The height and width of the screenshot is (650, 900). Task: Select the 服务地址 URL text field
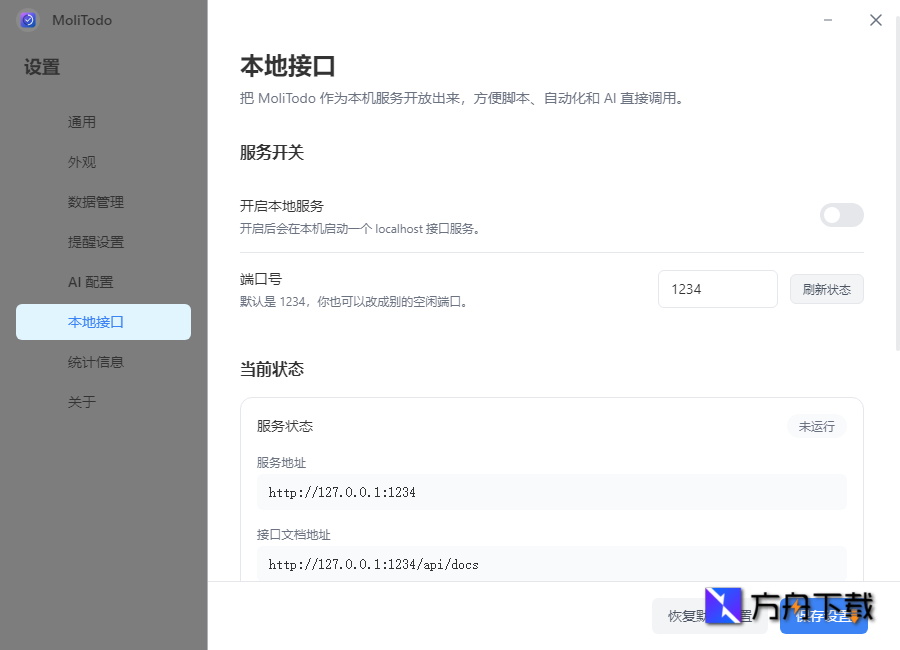pyautogui.click(x=551, y=491)
